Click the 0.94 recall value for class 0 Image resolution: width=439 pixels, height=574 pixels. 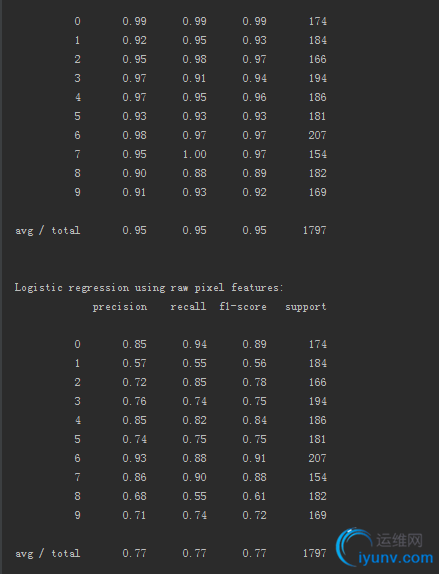[194, 344]
